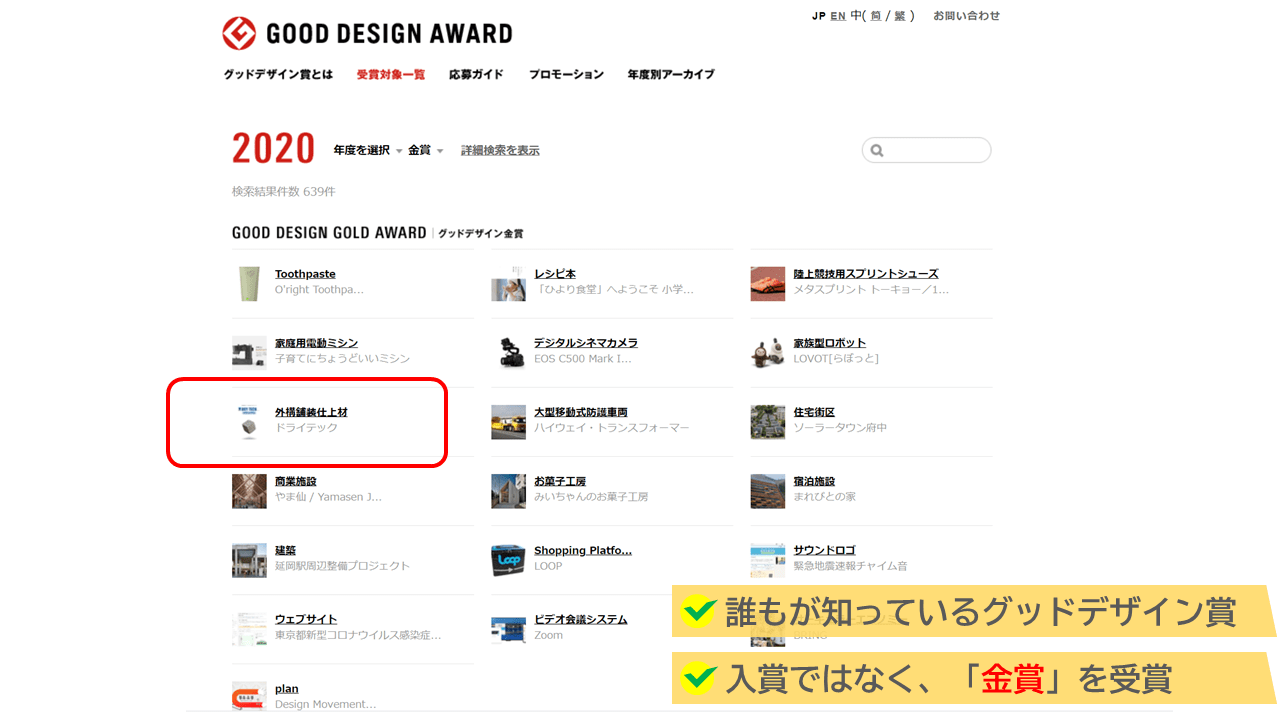Open the plan entry thumbnail
1280x720 pixels.
249,696
